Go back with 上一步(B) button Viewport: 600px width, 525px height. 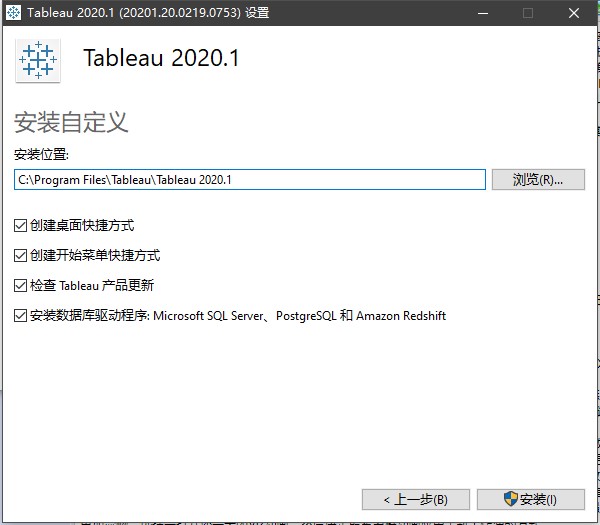tap(416, 499)
